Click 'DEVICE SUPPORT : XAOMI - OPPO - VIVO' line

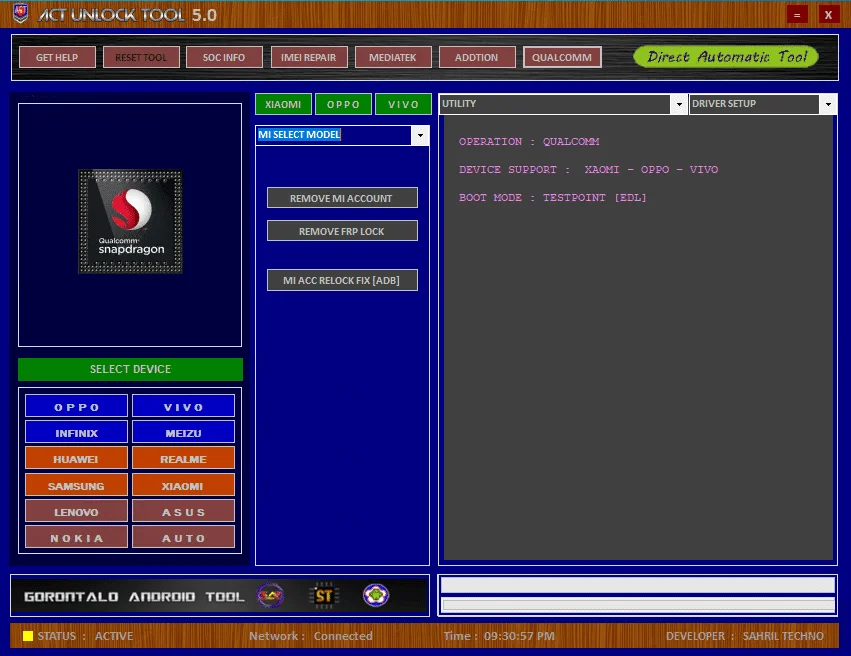(588, 169)
